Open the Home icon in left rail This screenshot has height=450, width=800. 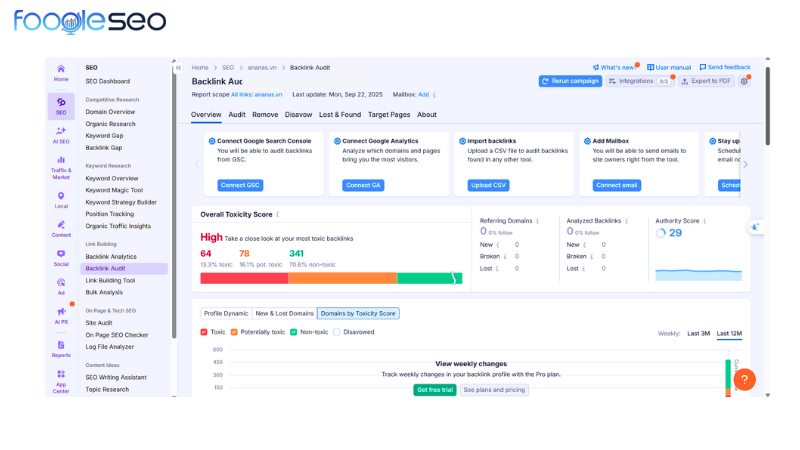[61, 70]
